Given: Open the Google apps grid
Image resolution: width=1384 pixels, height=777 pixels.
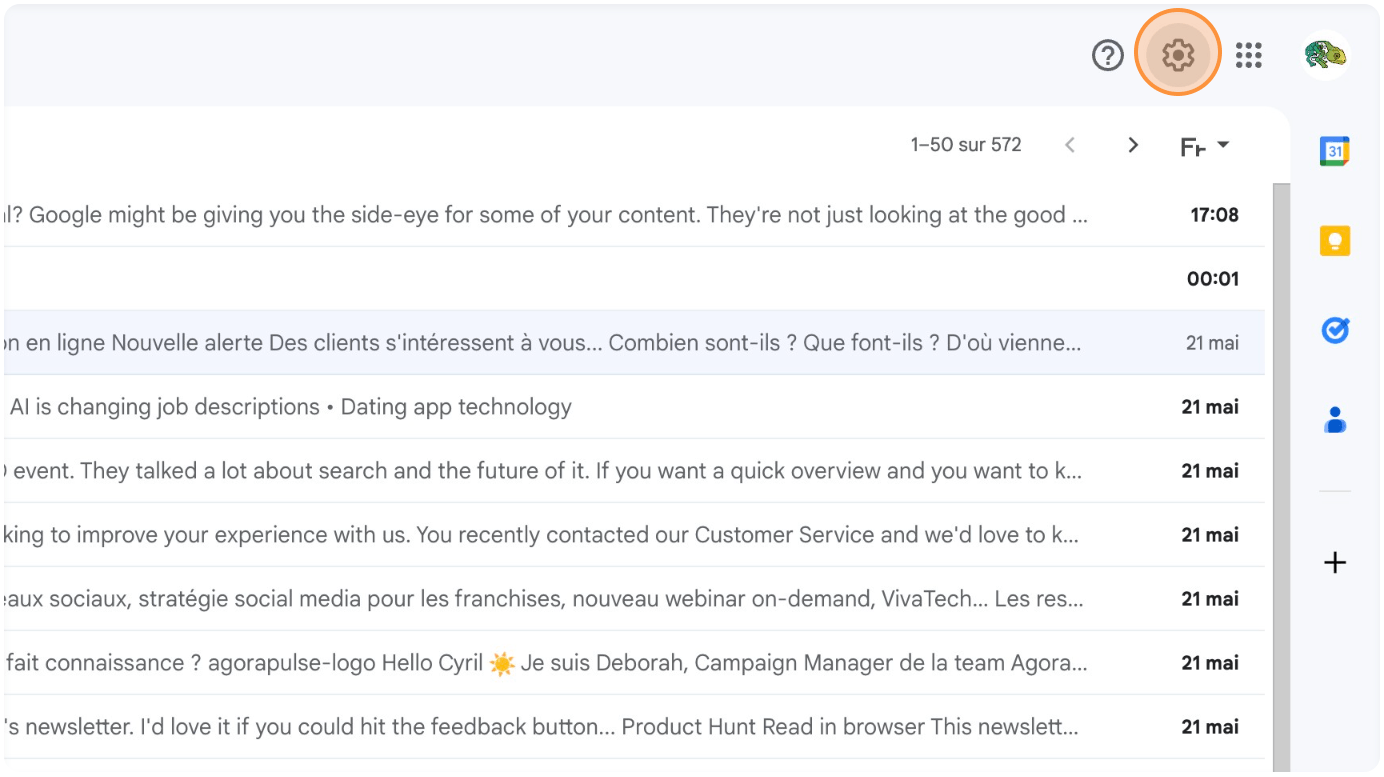Looking at the screenshot, I should [1248, 56].
